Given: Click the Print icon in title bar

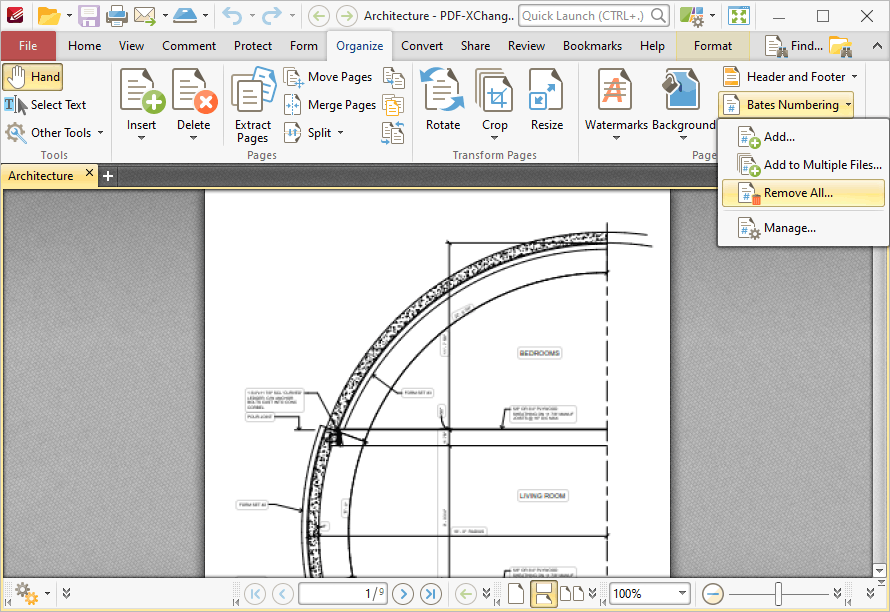Looking at the screenshot, I should coord(116,16).
